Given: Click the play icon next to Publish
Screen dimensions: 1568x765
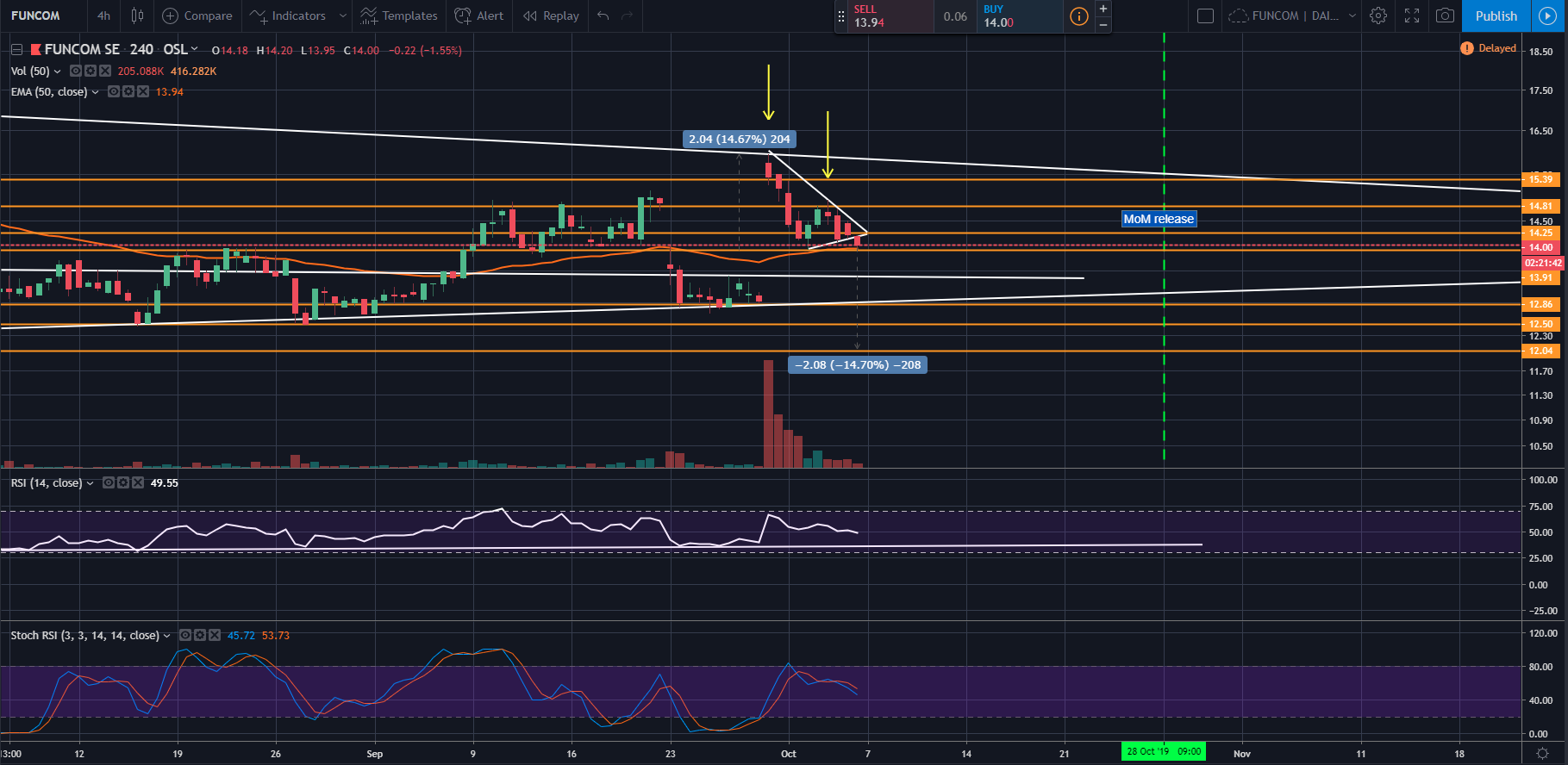Looking at the screenshot, I should pos(1548,16).
